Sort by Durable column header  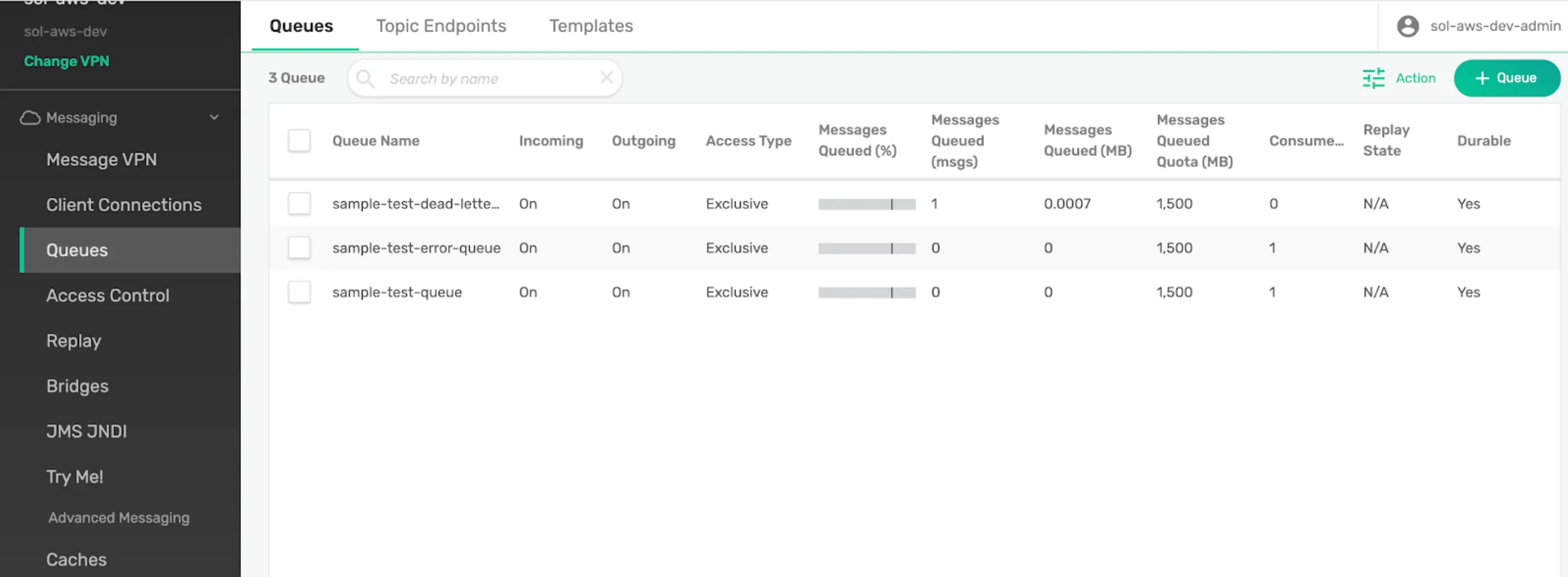point(1484,141)
